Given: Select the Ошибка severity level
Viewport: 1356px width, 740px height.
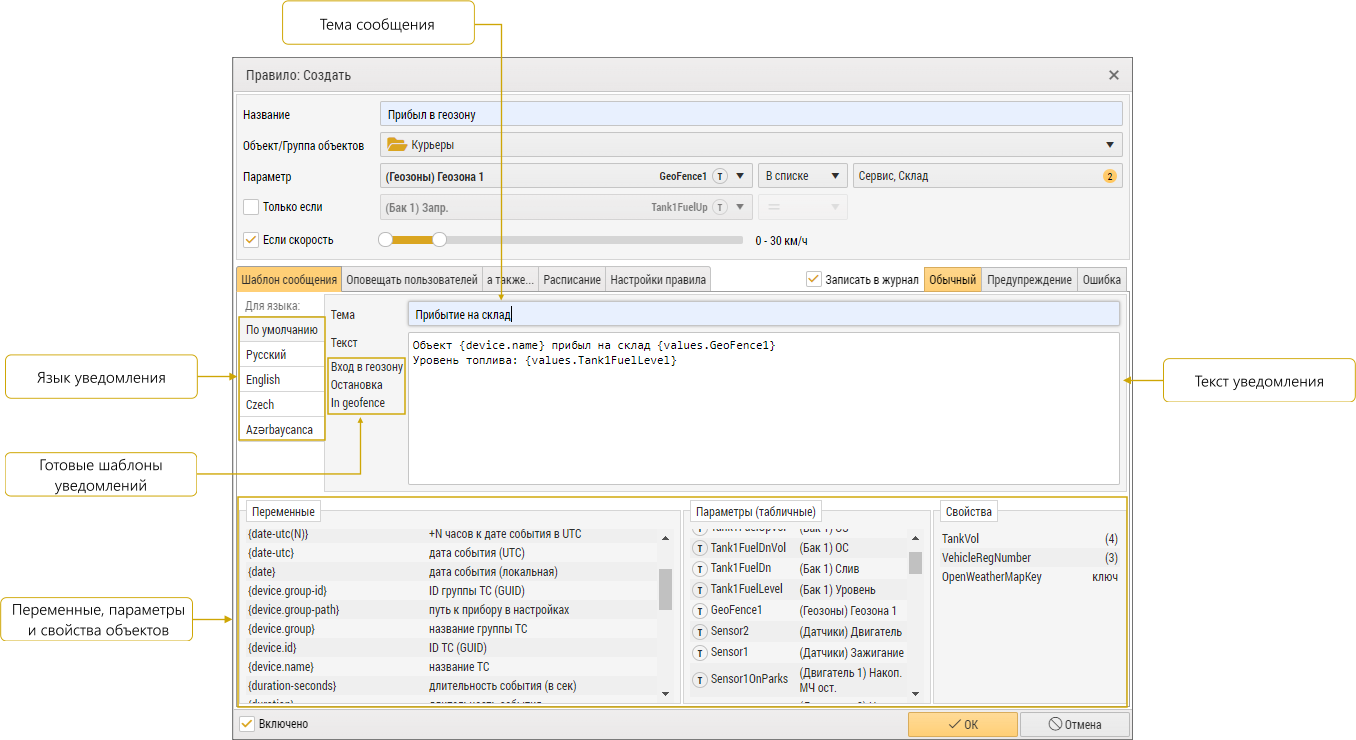Looking at the screenshot, I should (1102, 280).
